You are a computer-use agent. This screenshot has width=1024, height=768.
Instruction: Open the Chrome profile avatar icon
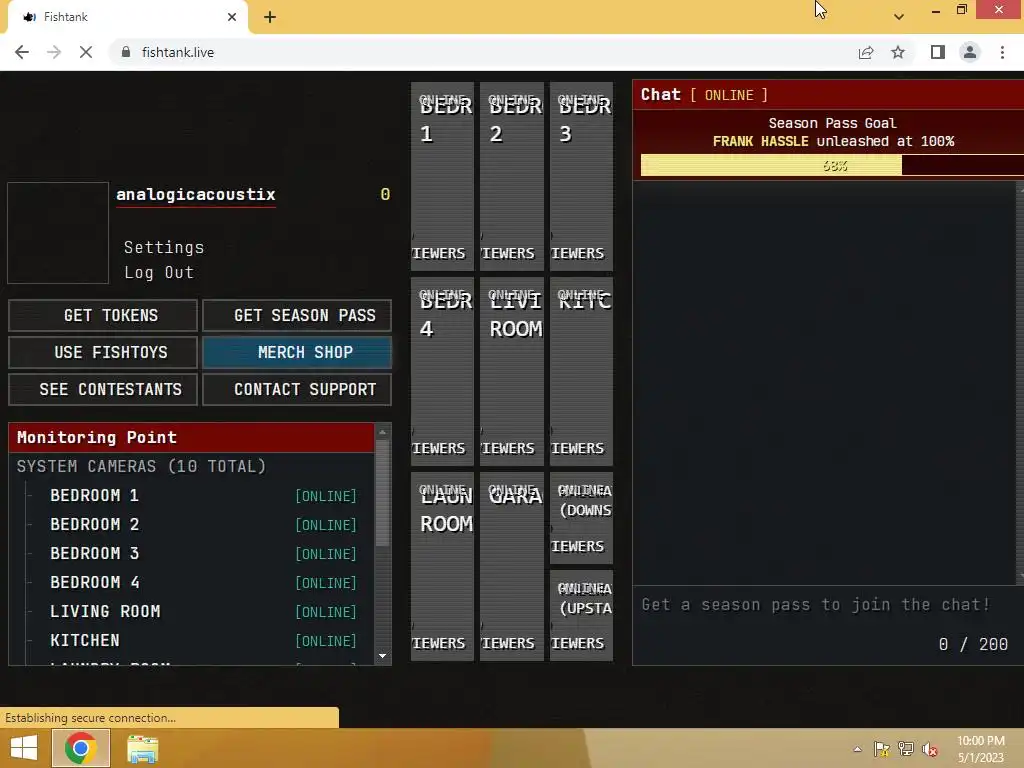click(x=970, y=52)
